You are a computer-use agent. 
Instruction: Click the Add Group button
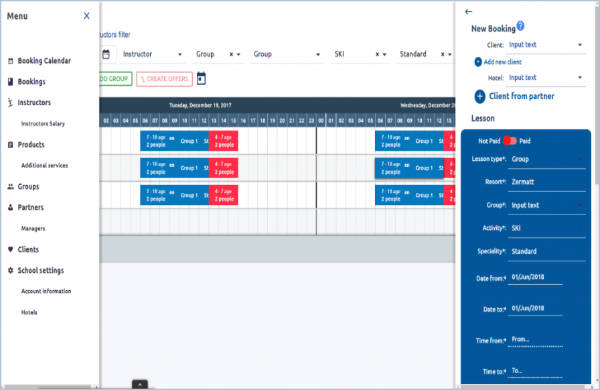(x=116, y=79)
